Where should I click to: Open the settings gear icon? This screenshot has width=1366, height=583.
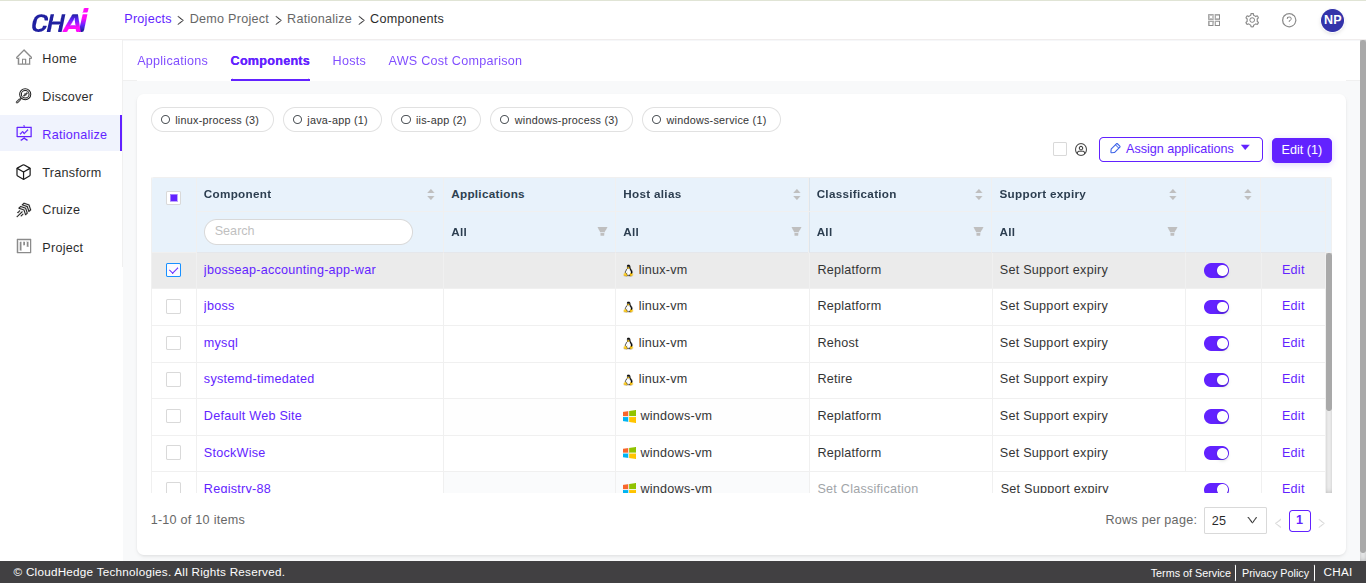pyautogui.click(x=1252, y=20)
